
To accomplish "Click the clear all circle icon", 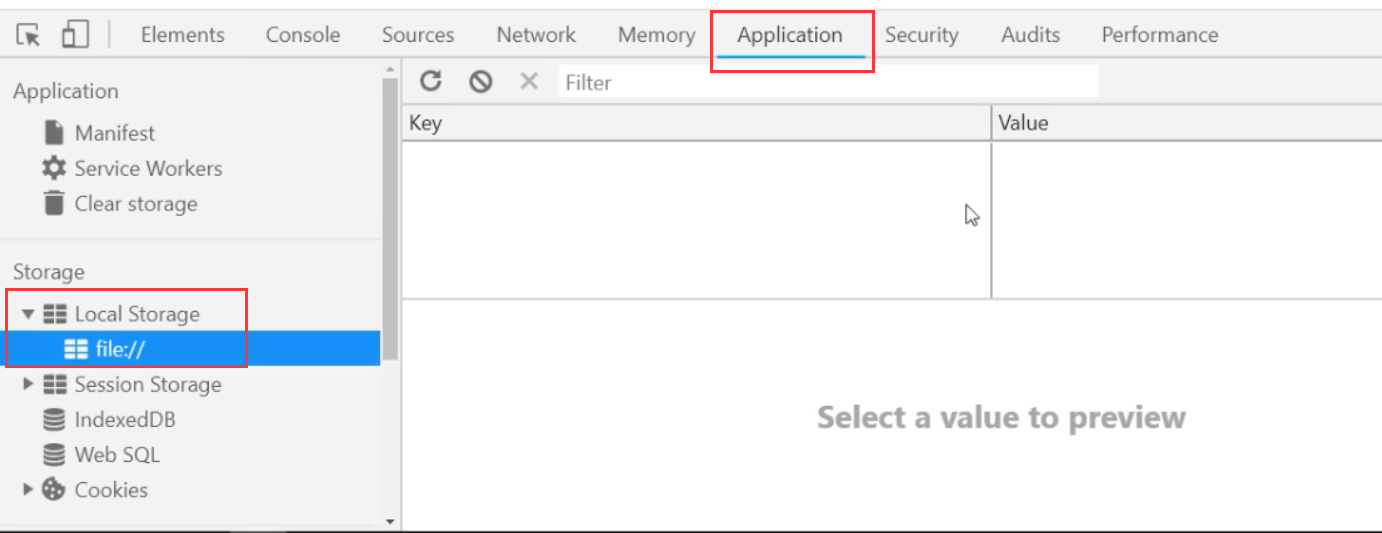I will pos(481,82).
